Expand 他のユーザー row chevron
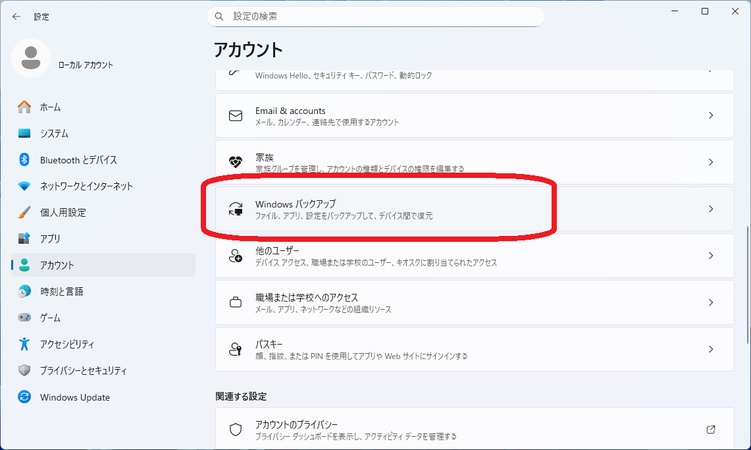 (711, 256)
